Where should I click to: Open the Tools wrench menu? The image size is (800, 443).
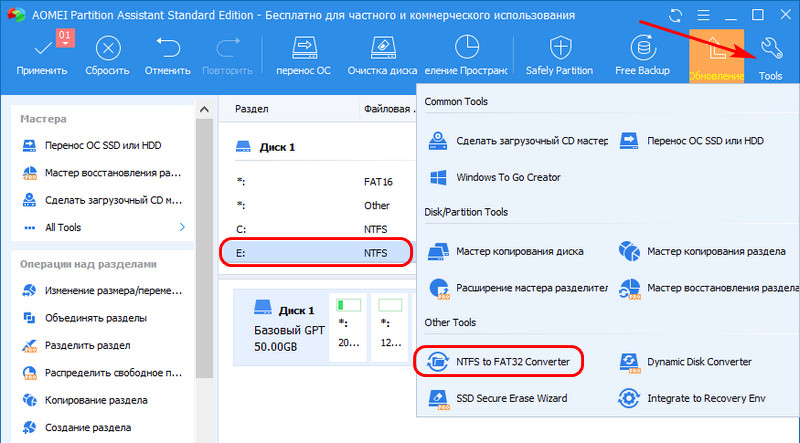770,56
